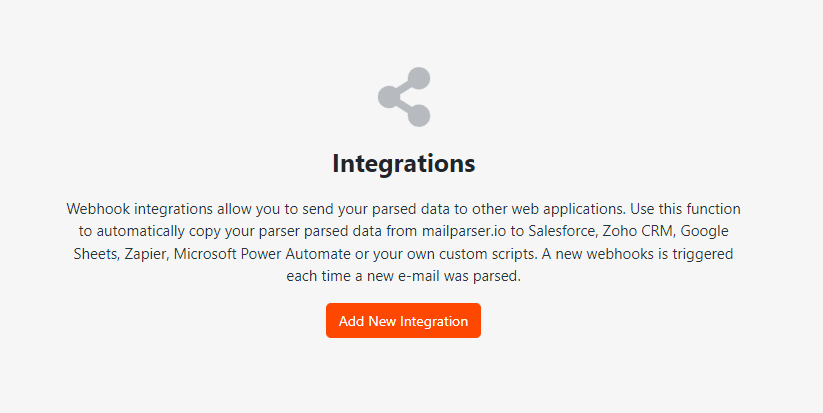This screenshot has height=413, width=823.
Task: Click the word 'Google' in the description
Action: click(x=705, y=231)
